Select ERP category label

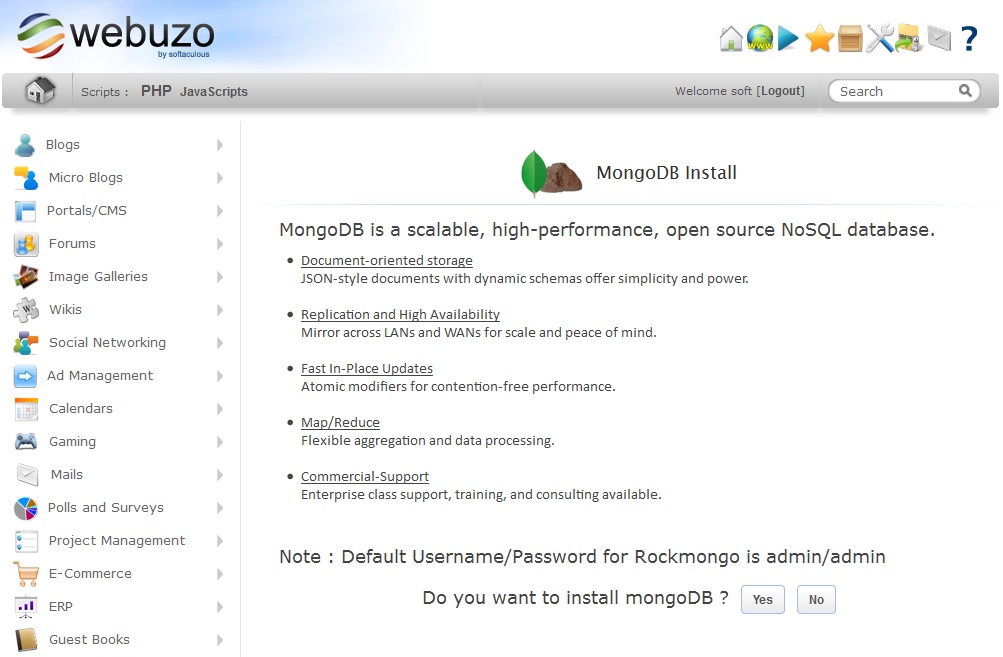click(61, 606)
